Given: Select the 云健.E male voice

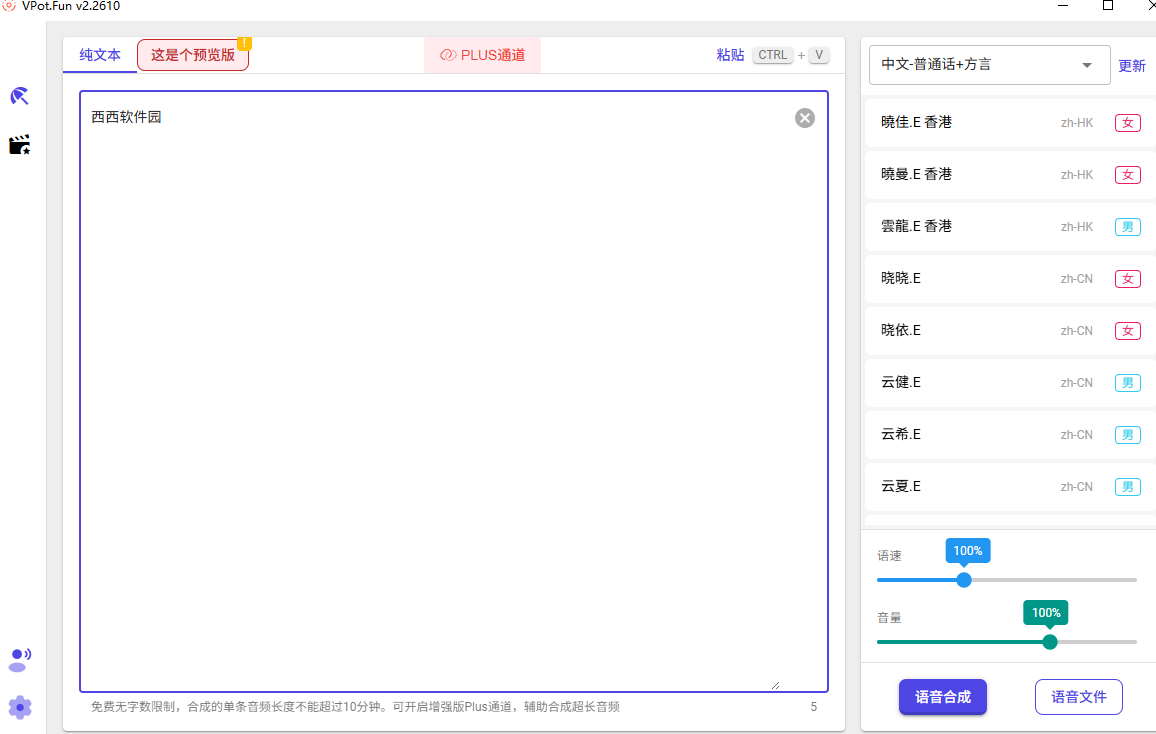Looking at the screenshot, I should [x=1009, y=382].
